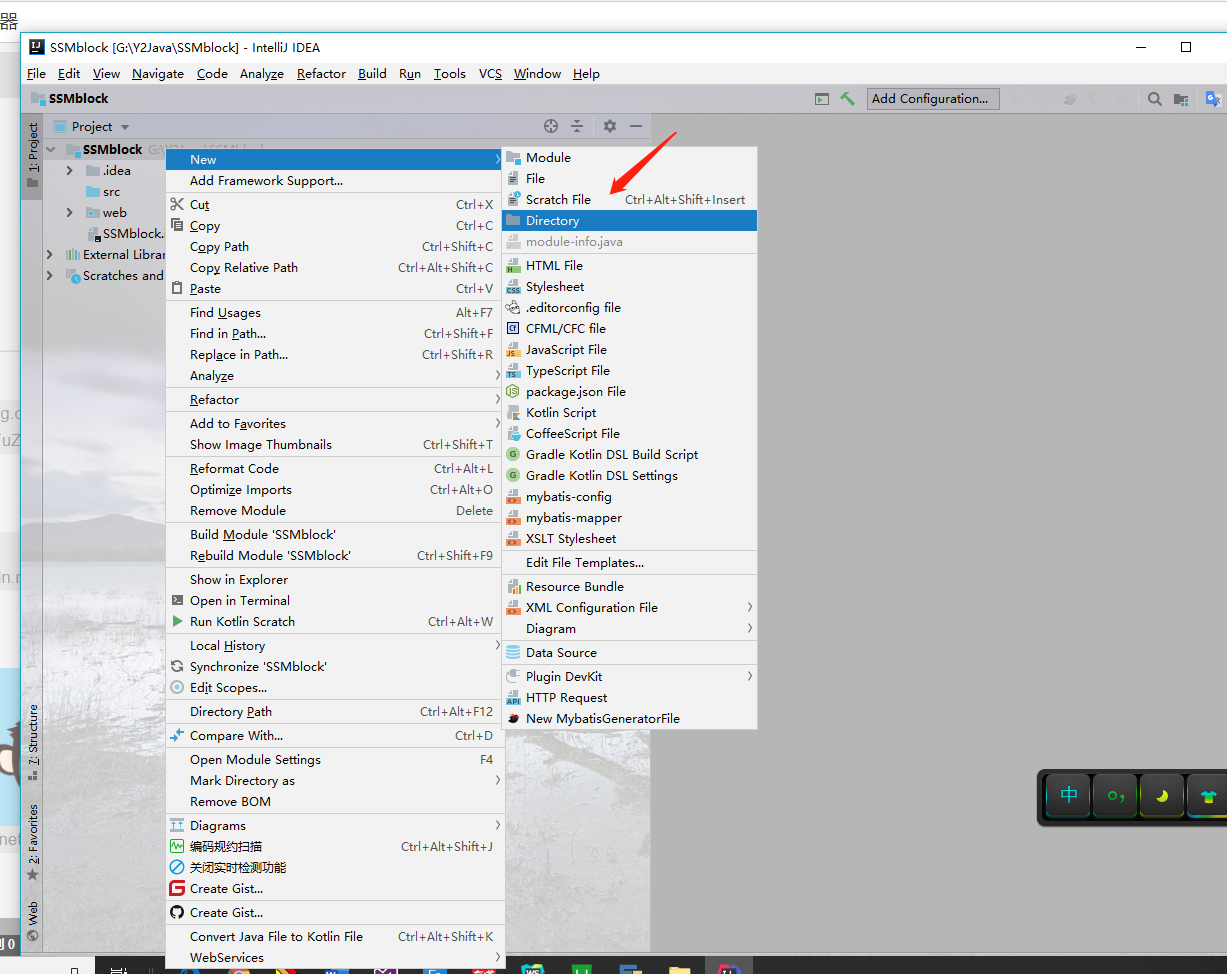Select the SSMblock.iml file in tree
Screen dimensions: 1227x974
click(124, 233)
